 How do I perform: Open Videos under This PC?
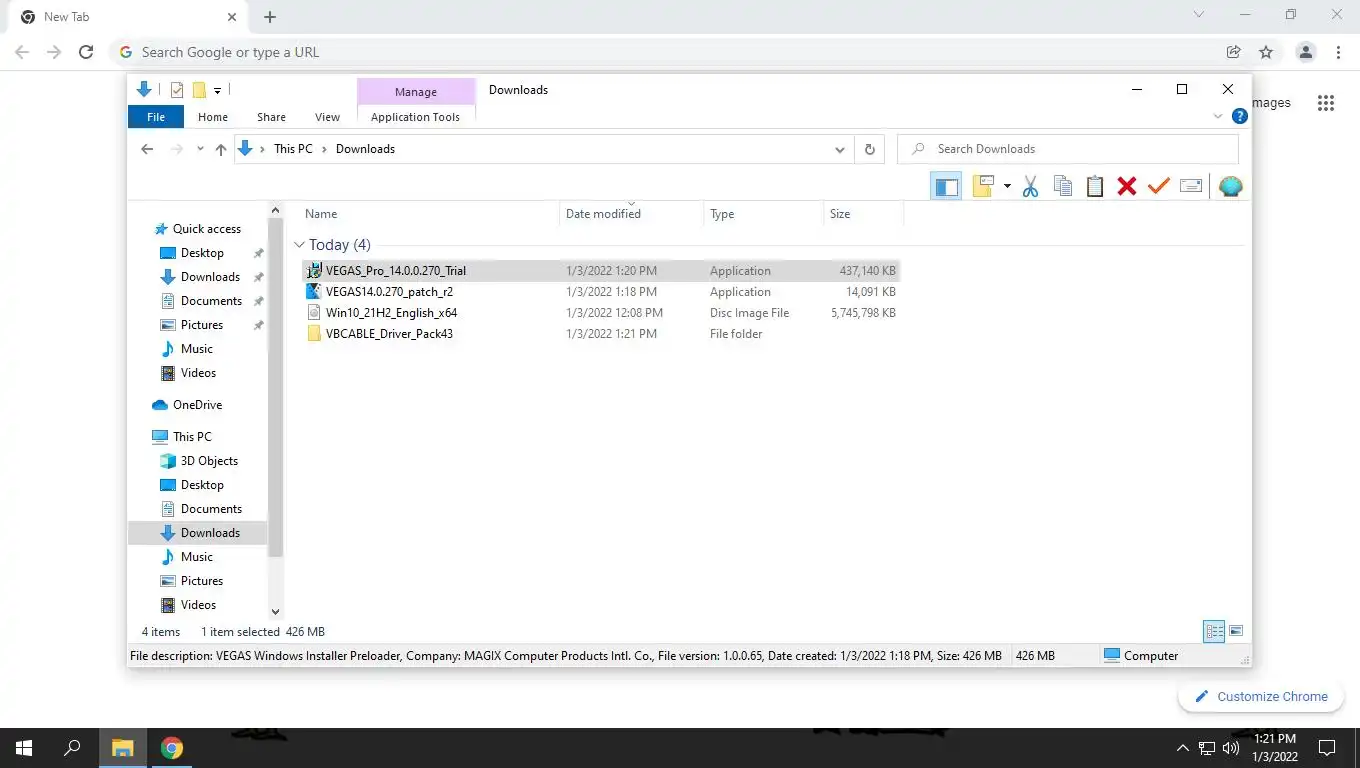198,605
